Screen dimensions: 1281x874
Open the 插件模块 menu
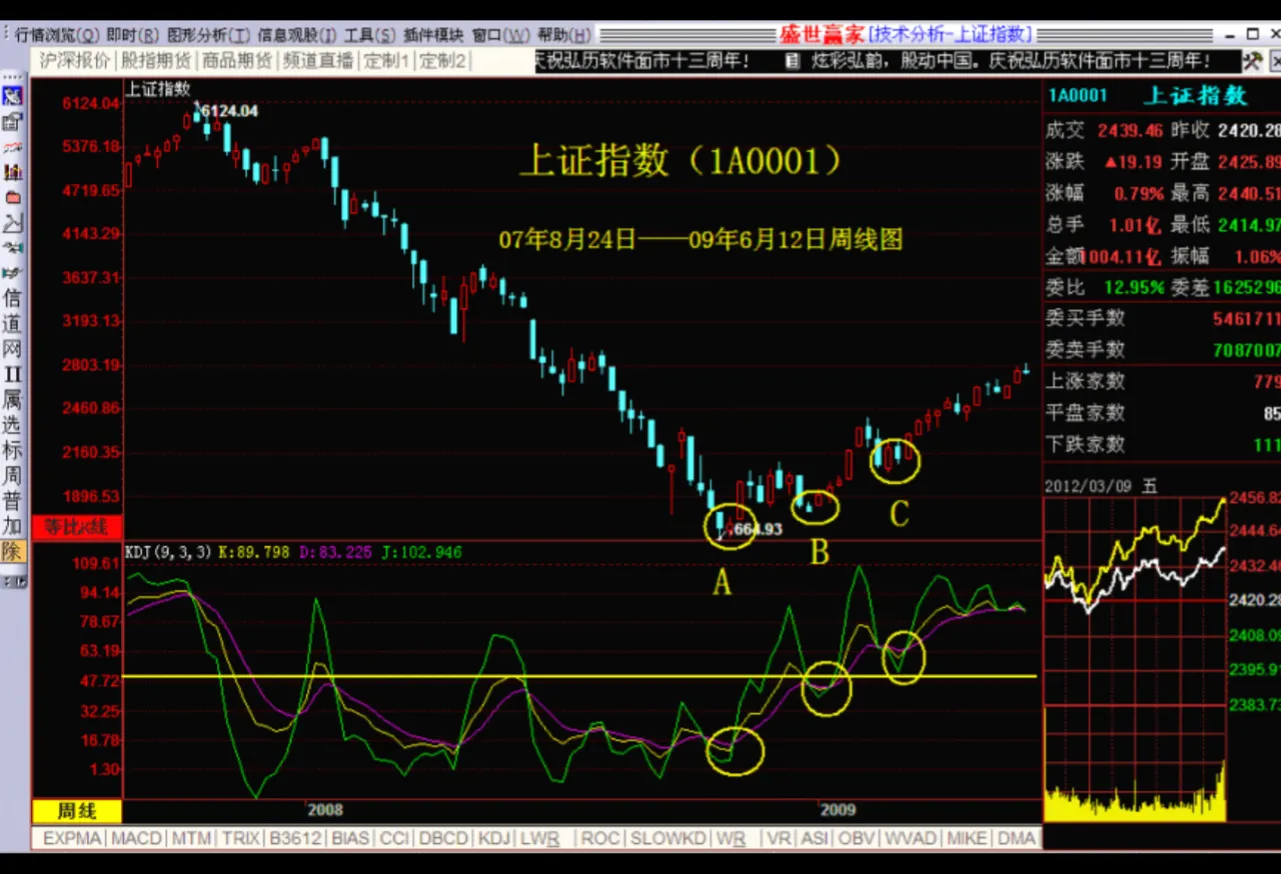(x=435, y=35)
